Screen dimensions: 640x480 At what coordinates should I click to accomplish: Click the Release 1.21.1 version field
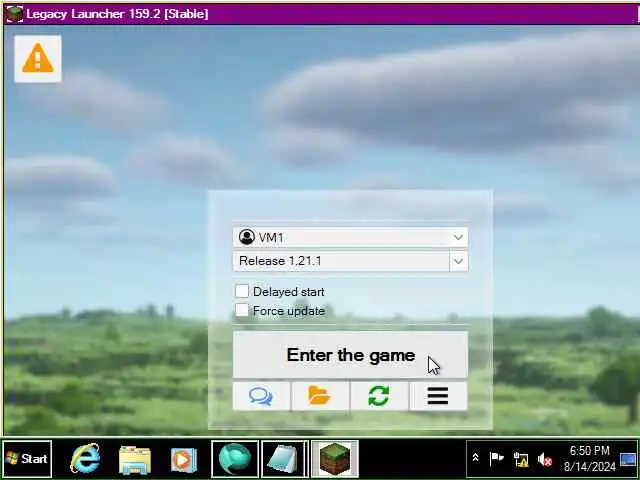point(341,261)
